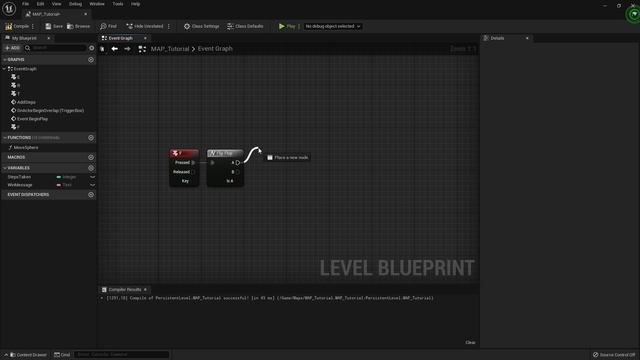Collapse the EventGraph tree item
Viewport: 640px width, 360px height.
[4, 69]
